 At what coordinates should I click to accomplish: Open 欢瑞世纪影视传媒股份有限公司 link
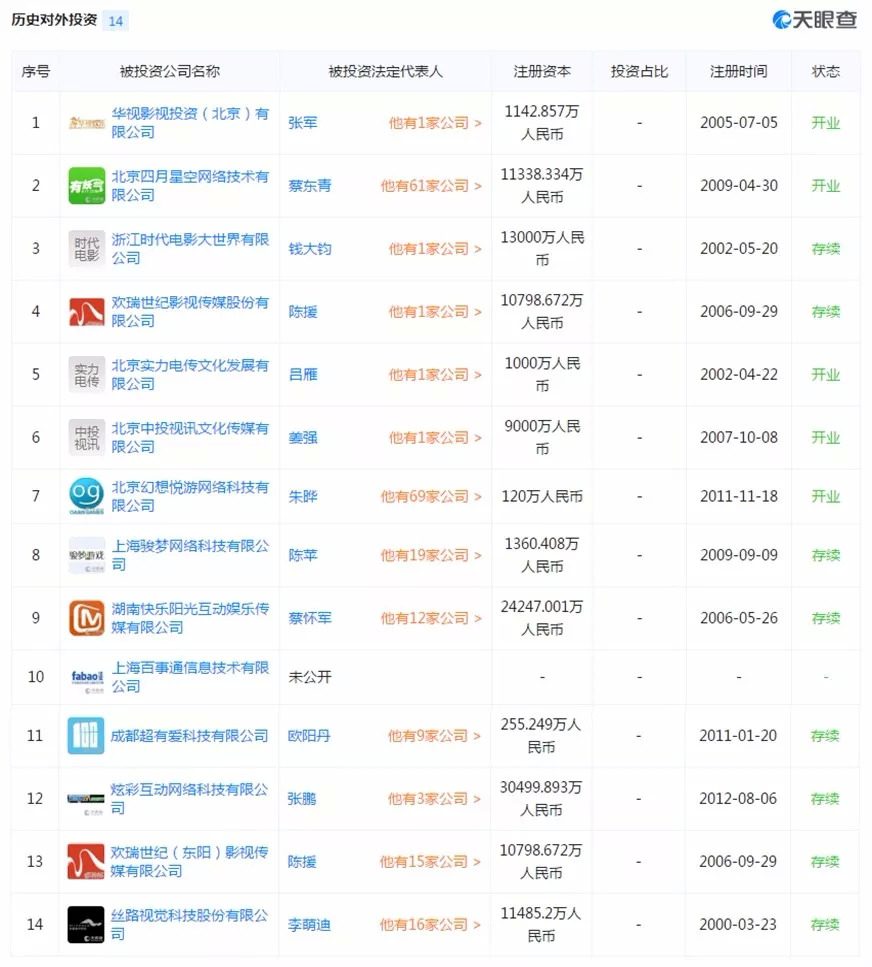[x=190, y=311]
